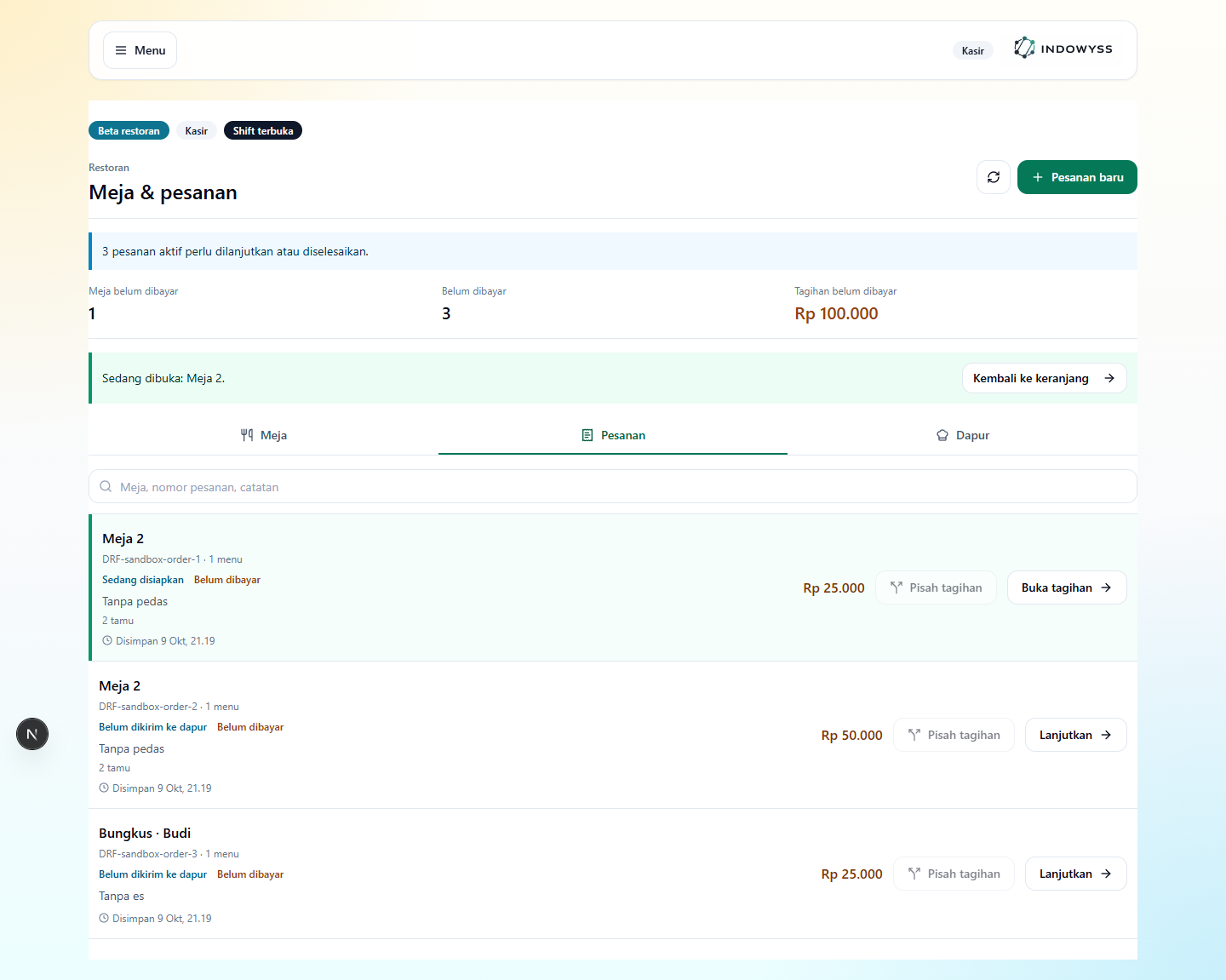Switch to the Meja tab
The image size is (1226, 980).
(x=263, y=435)
